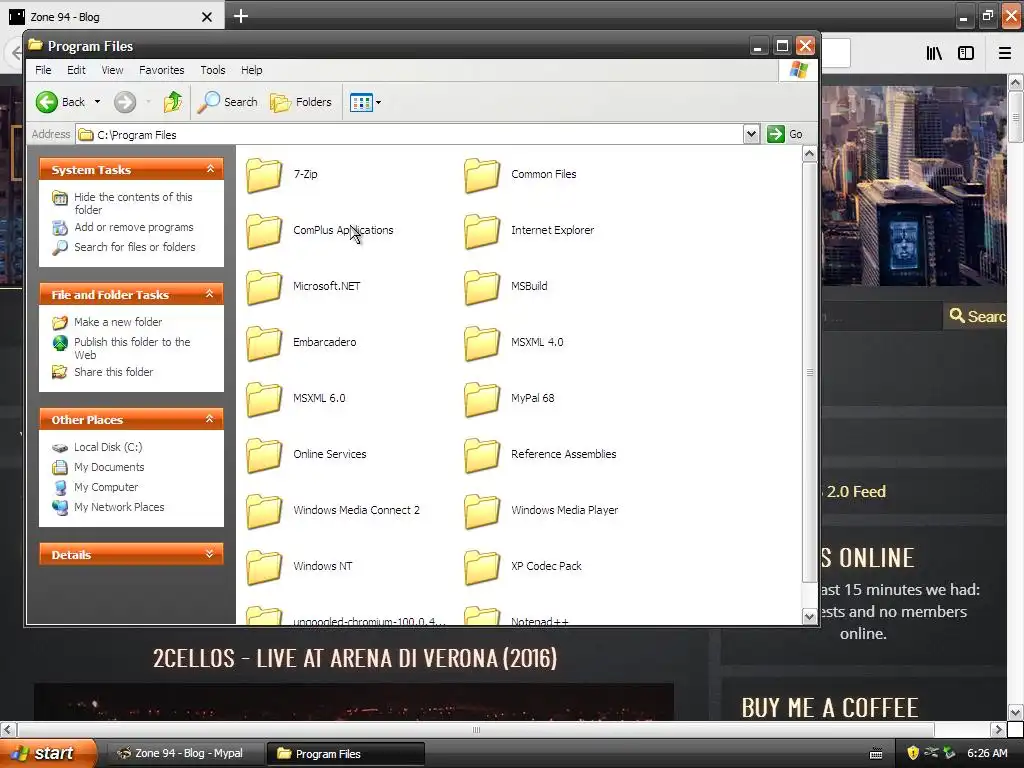Select the Windows Media Player folder icon

(x=482, y=511)
